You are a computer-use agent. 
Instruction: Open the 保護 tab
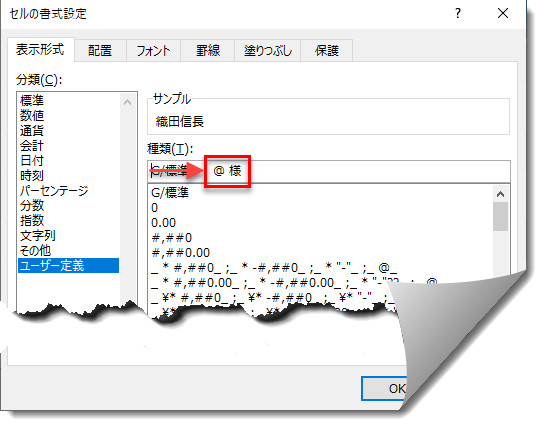point(327,51)
